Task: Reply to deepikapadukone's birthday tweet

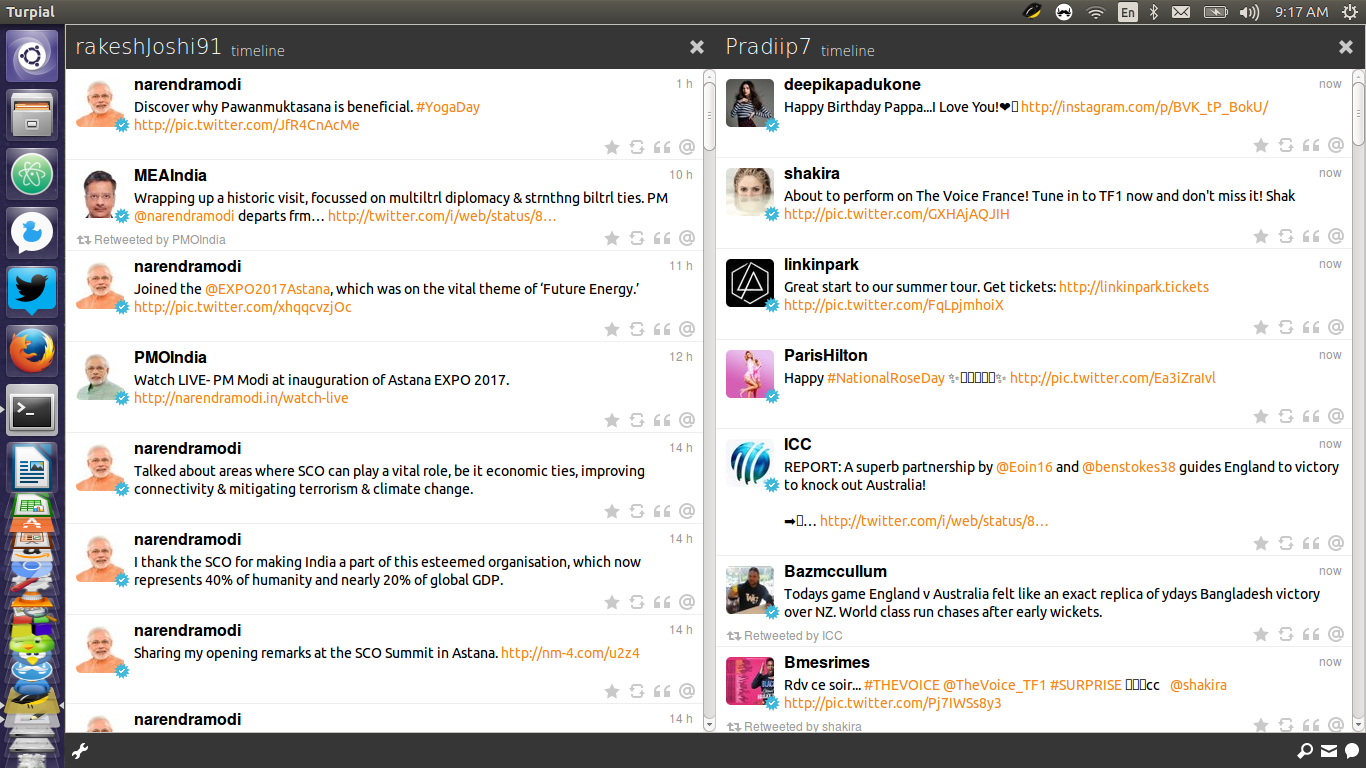Action: pyautogui.click(x=1336, y=145)
